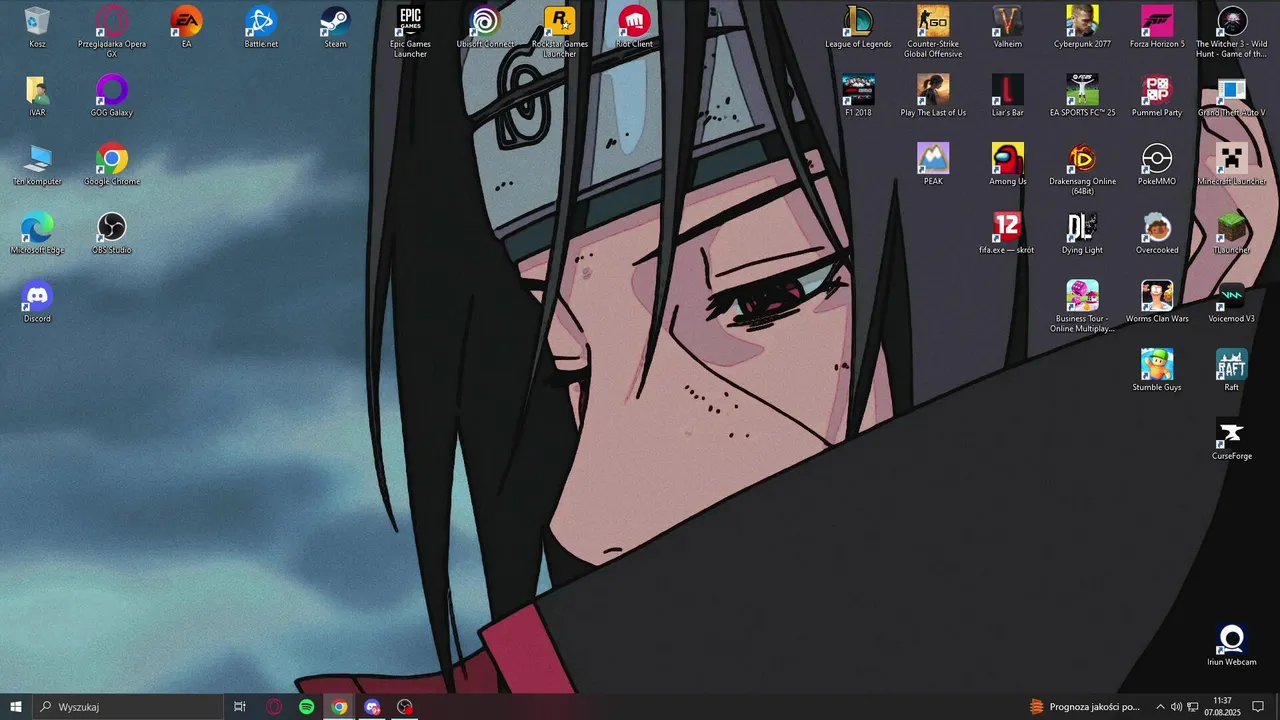Select Business Tour Online Multiplayer shortcut
This screenshot has width=1280, height=720.
pos(1082,306)
